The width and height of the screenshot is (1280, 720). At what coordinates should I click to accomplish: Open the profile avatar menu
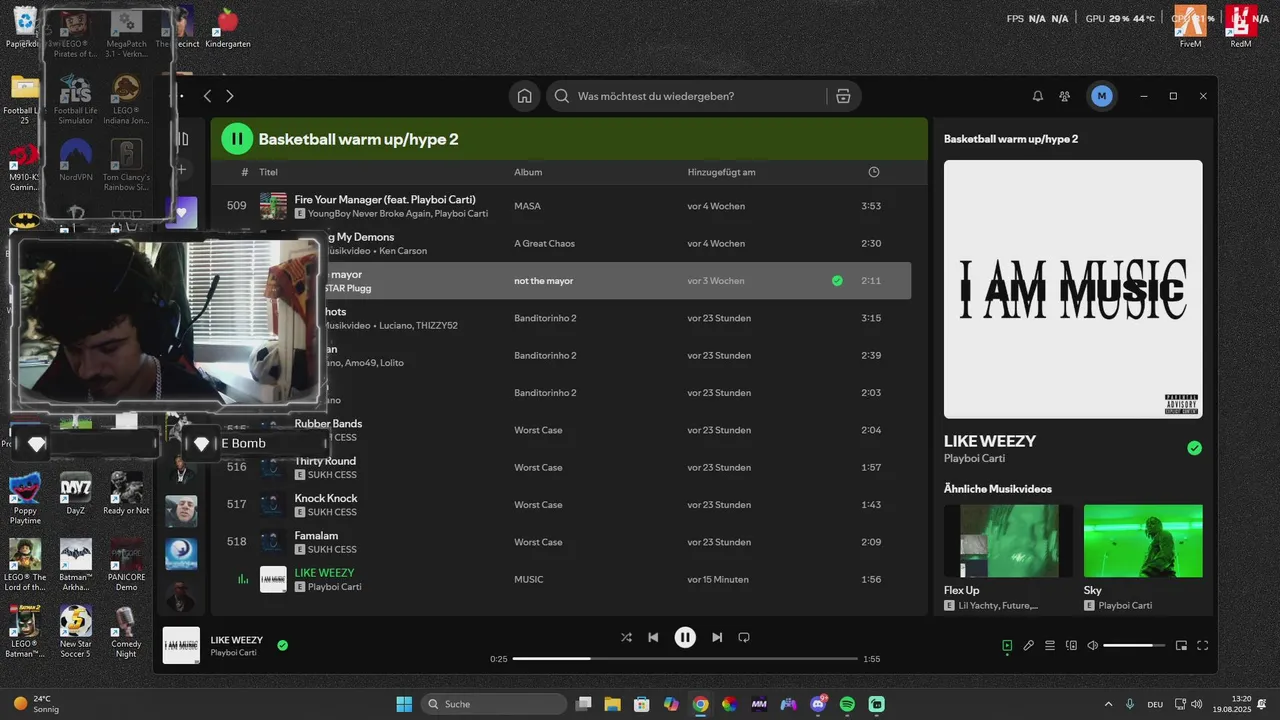pos(1102,96)
